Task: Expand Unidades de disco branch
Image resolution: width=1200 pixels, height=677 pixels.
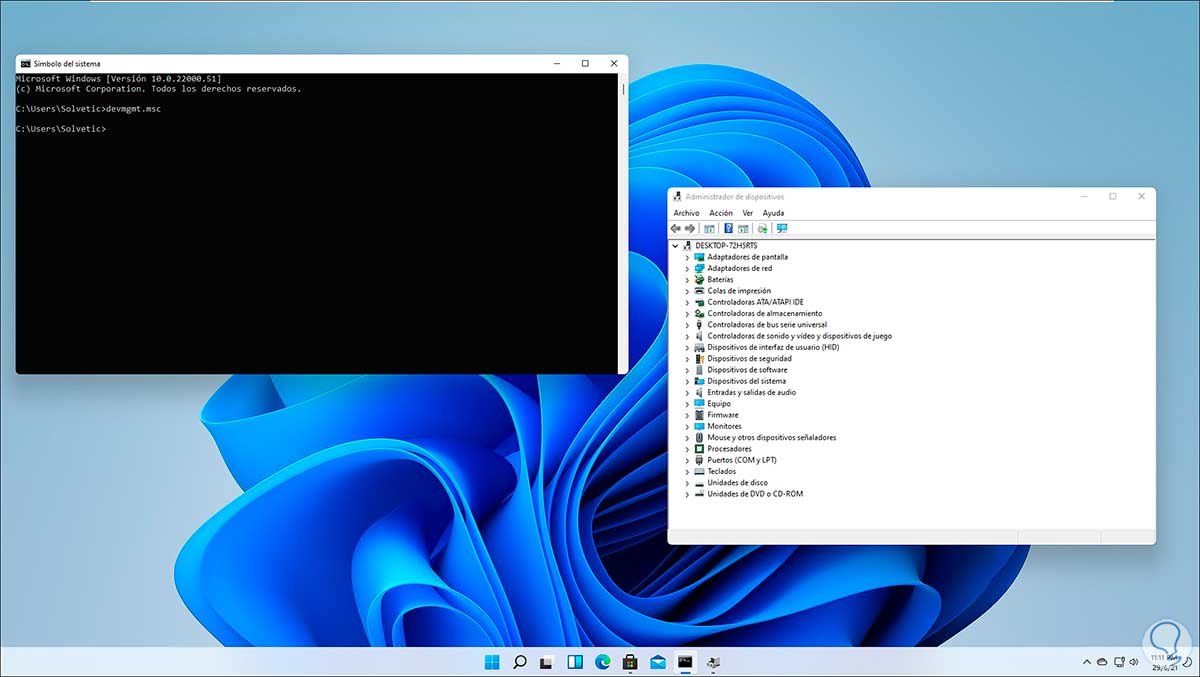Action: coord(687,483)
